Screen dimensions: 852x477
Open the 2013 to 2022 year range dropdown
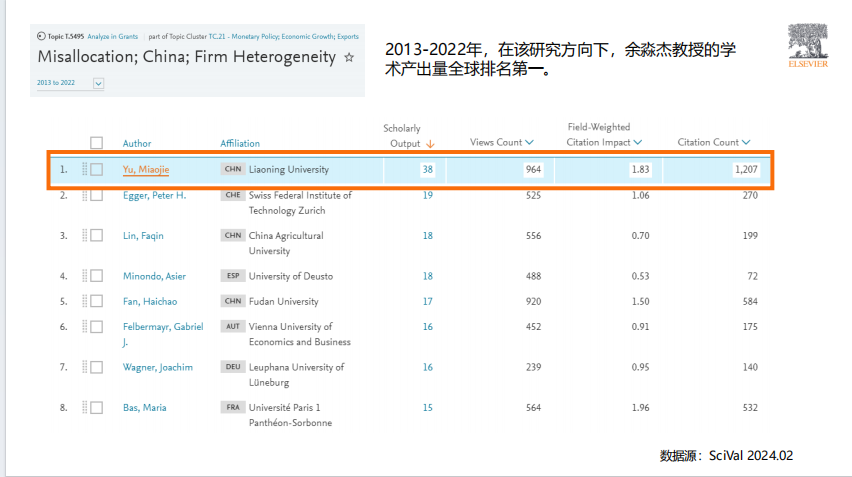98,83
